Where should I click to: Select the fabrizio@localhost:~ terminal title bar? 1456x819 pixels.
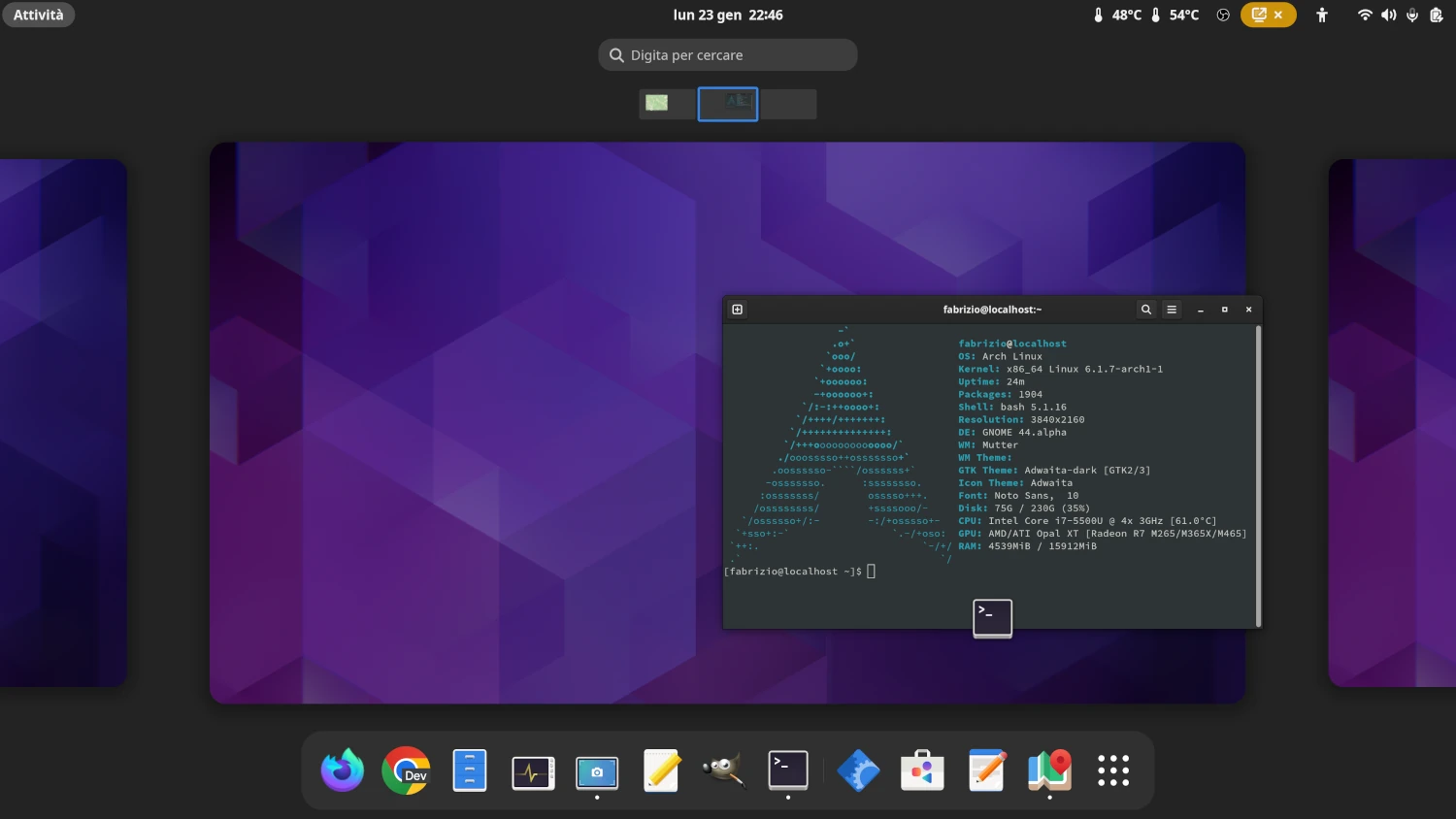click(x=992, y=310)
